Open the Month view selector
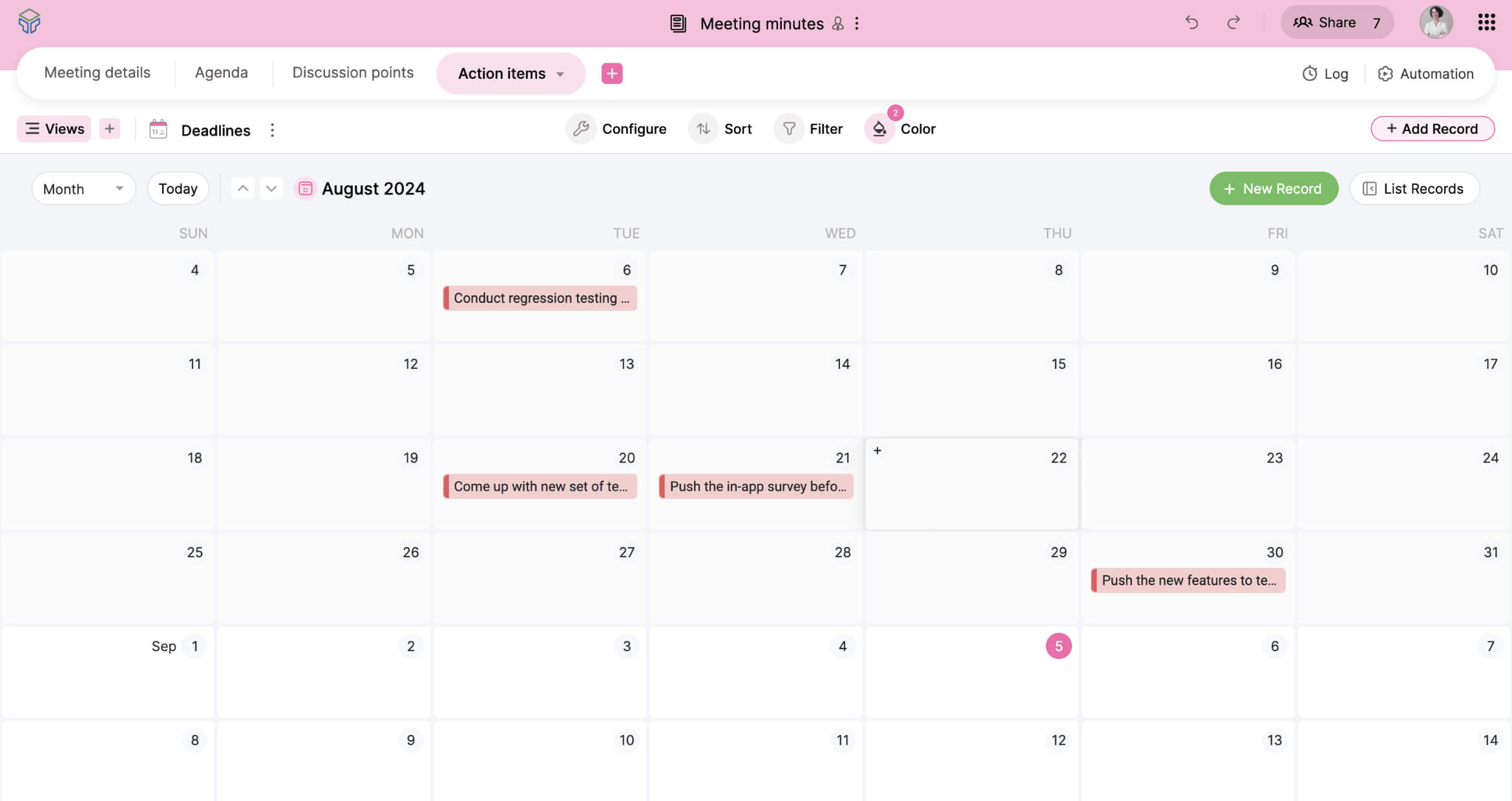1512x801 pixels. click(83, 189)
